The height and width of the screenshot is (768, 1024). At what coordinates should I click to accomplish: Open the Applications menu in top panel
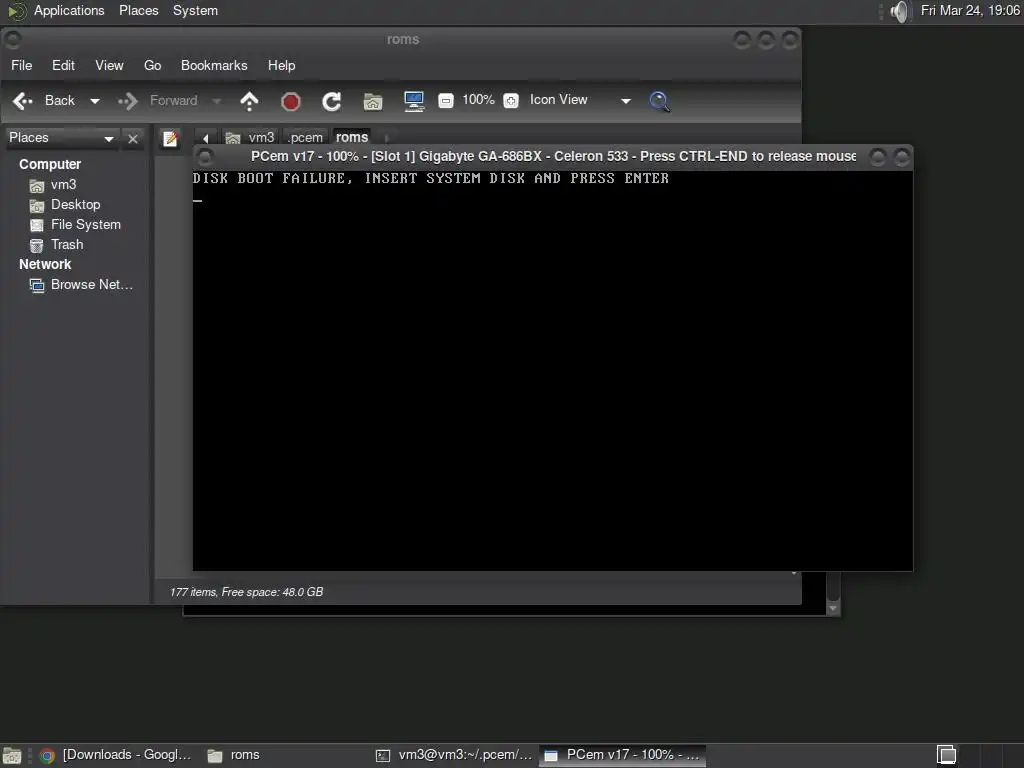(x=69, y=10)
